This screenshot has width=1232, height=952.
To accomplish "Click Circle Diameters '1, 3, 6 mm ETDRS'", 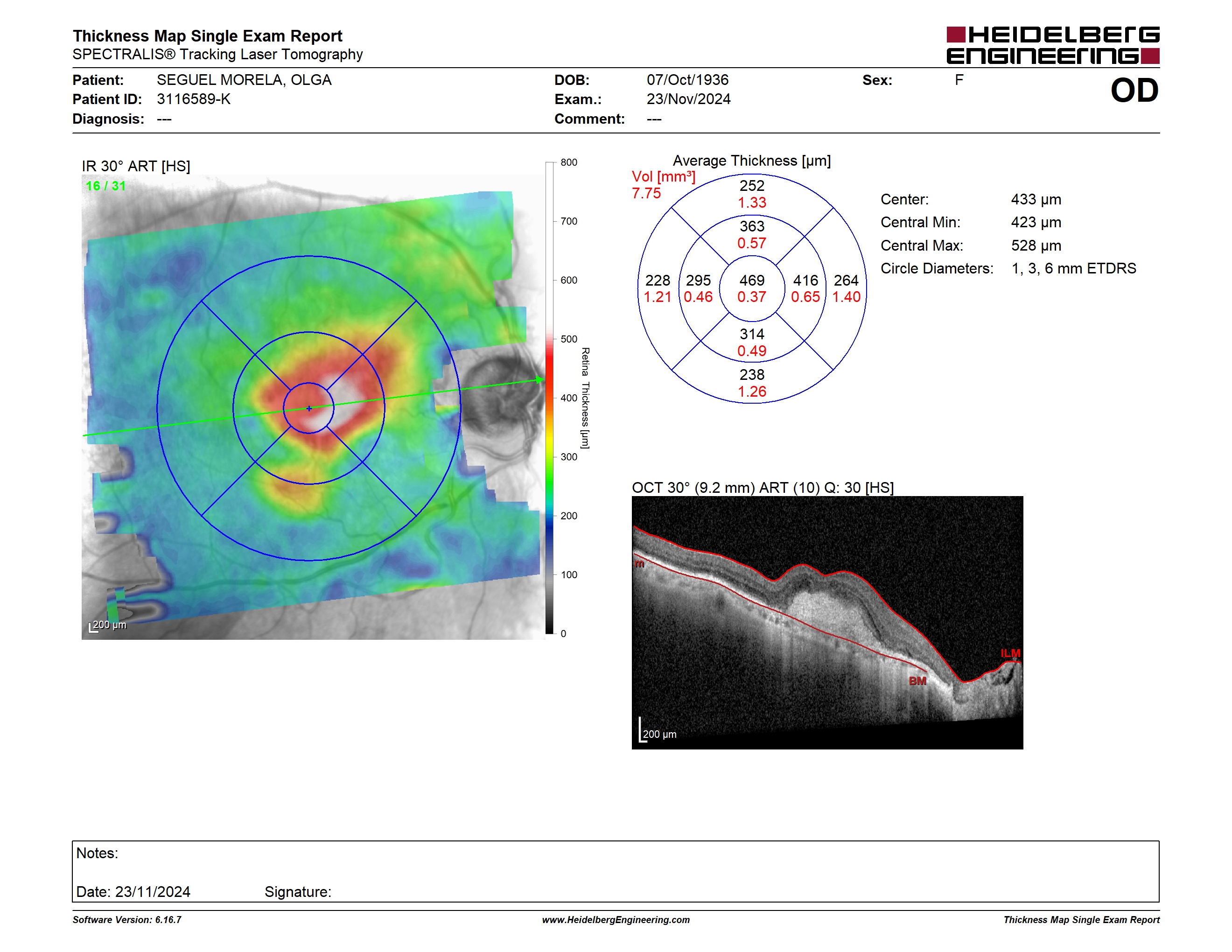I will 1074,268.
